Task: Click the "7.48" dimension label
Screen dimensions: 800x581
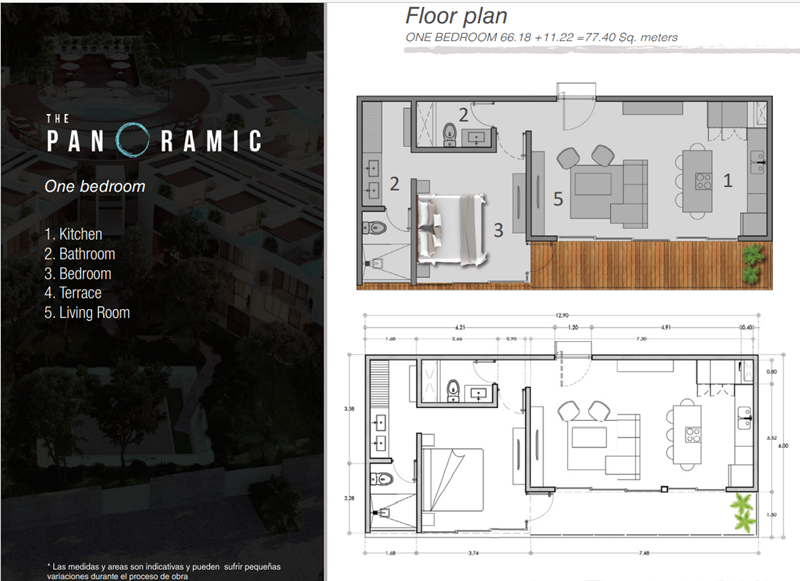Action: (x=644, y=553)
